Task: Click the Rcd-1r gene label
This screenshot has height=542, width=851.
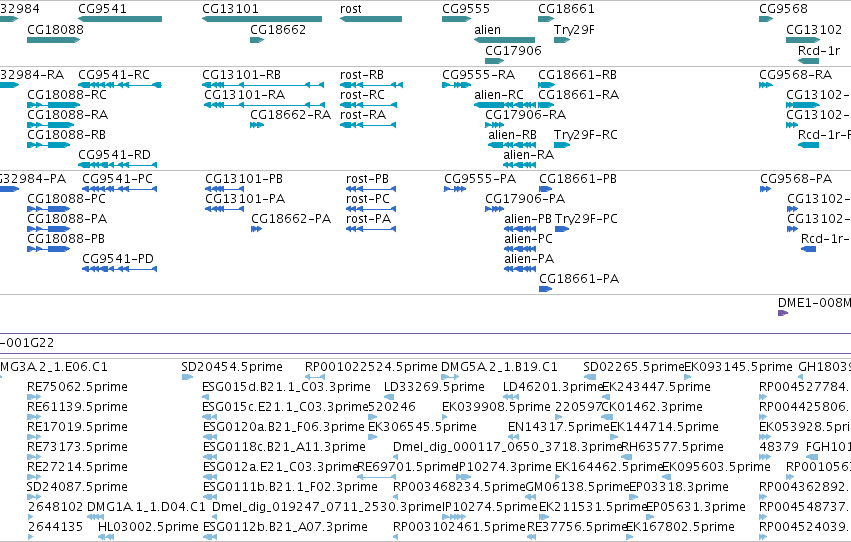Action: (x=819, y=50)
